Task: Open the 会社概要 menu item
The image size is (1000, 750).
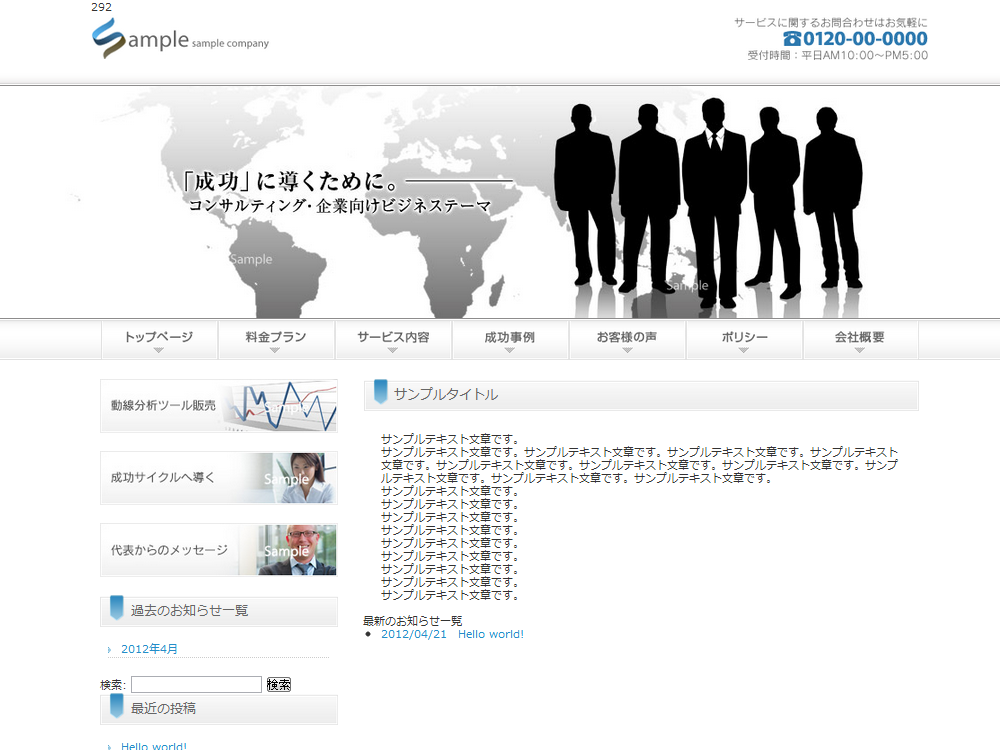Action: tap(860, 340)
